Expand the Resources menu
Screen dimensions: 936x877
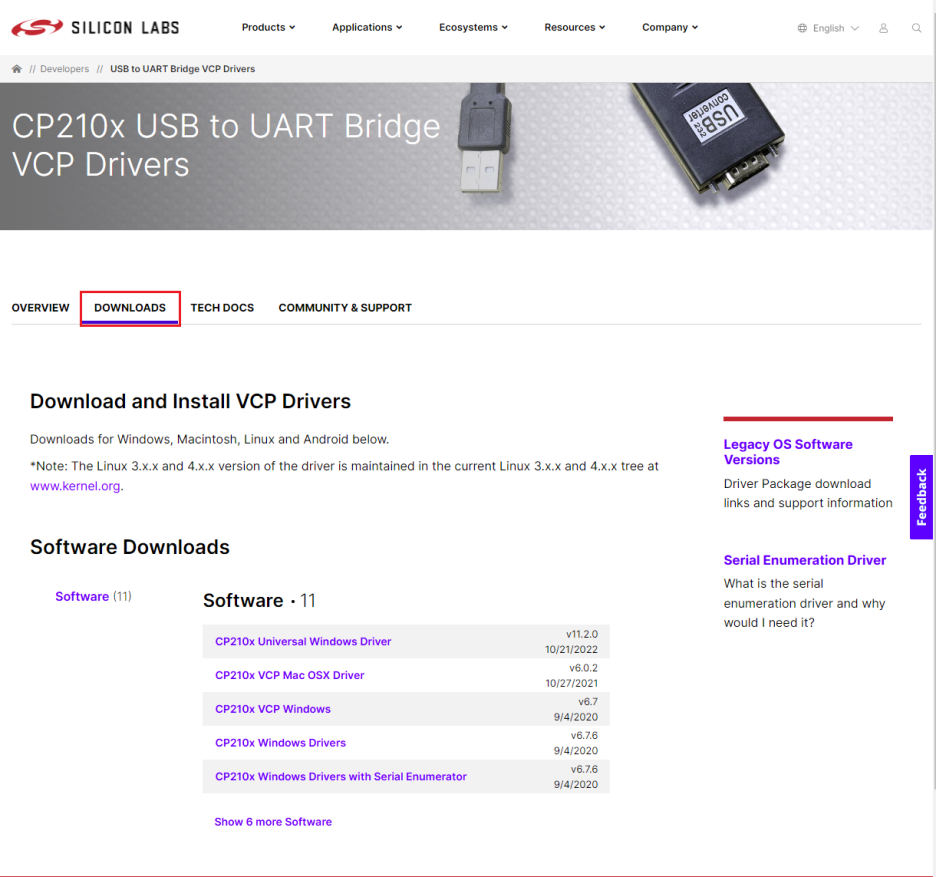(575, 27)
